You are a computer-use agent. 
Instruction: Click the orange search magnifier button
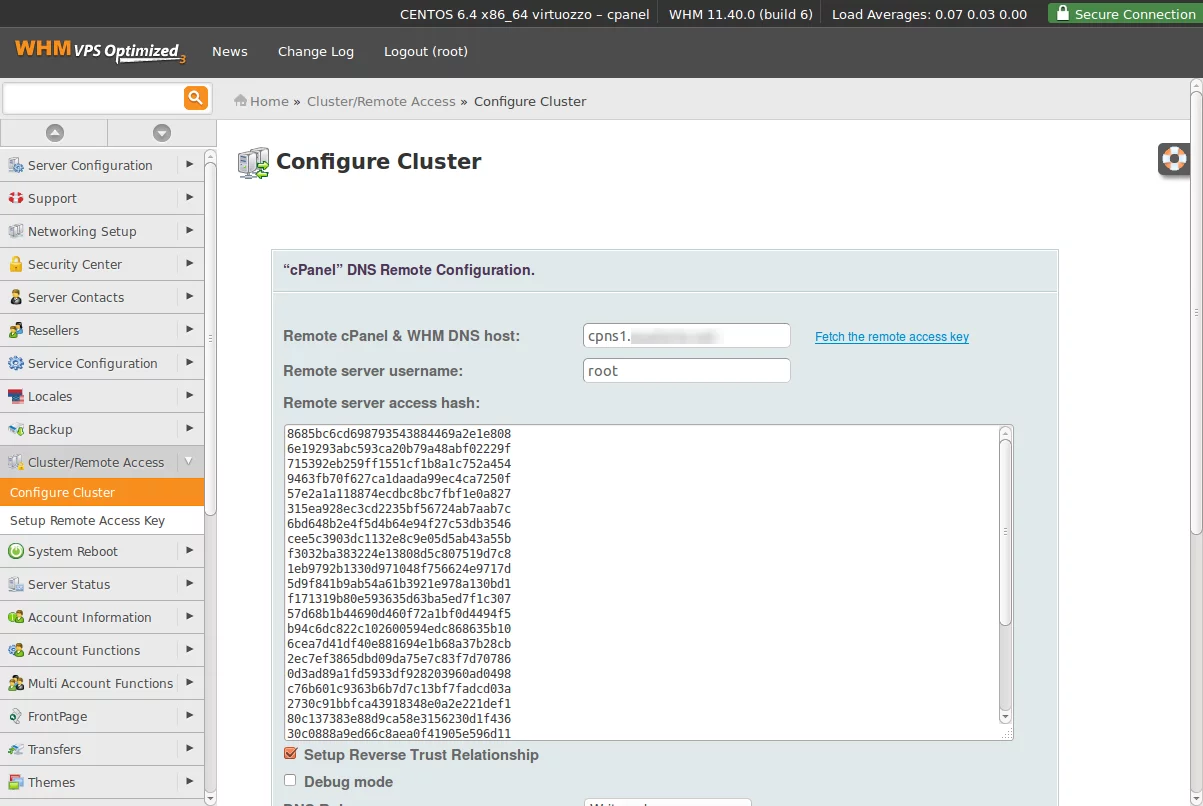(x=195, y=97)
